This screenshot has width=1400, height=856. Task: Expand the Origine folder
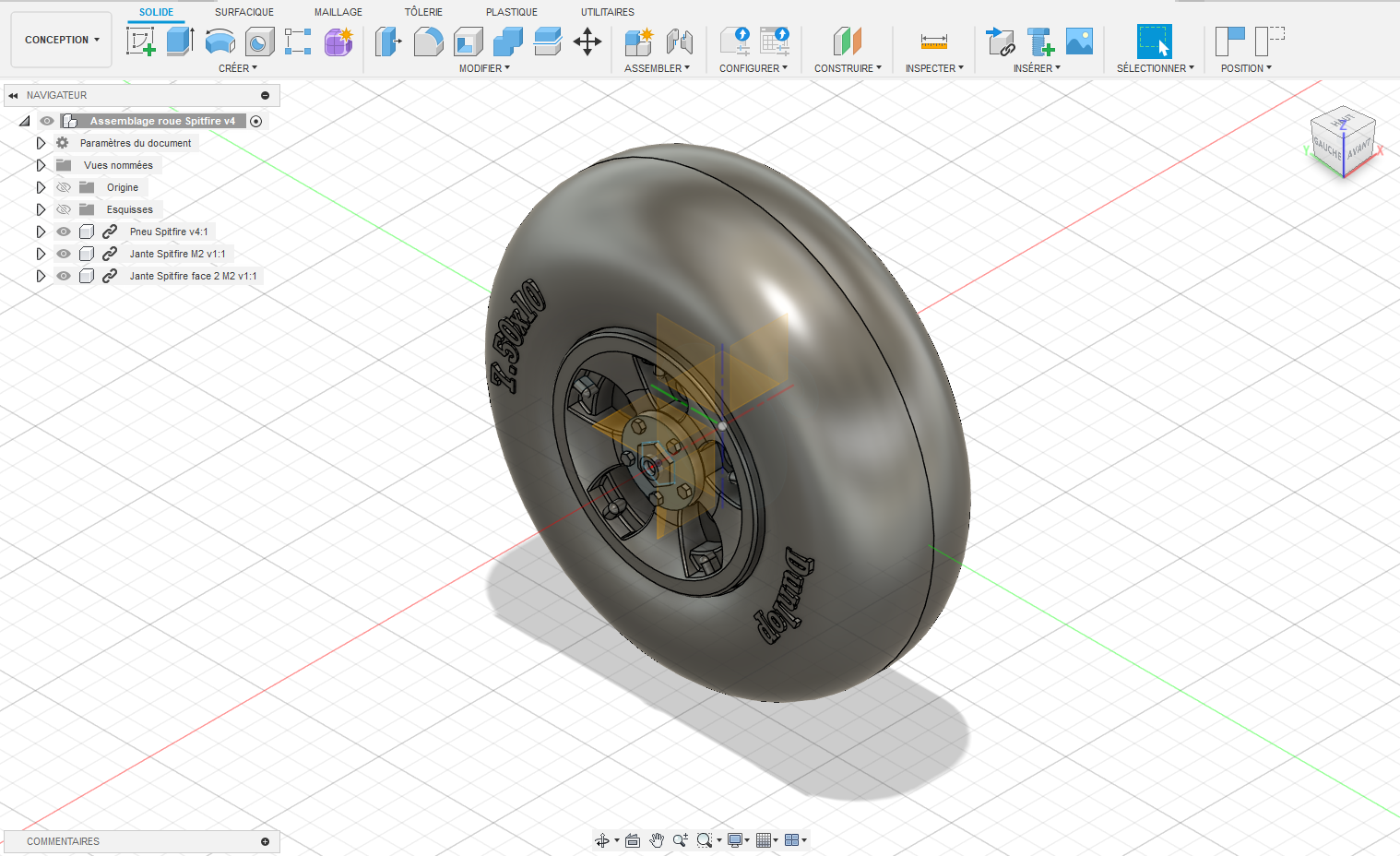[41, 187]
